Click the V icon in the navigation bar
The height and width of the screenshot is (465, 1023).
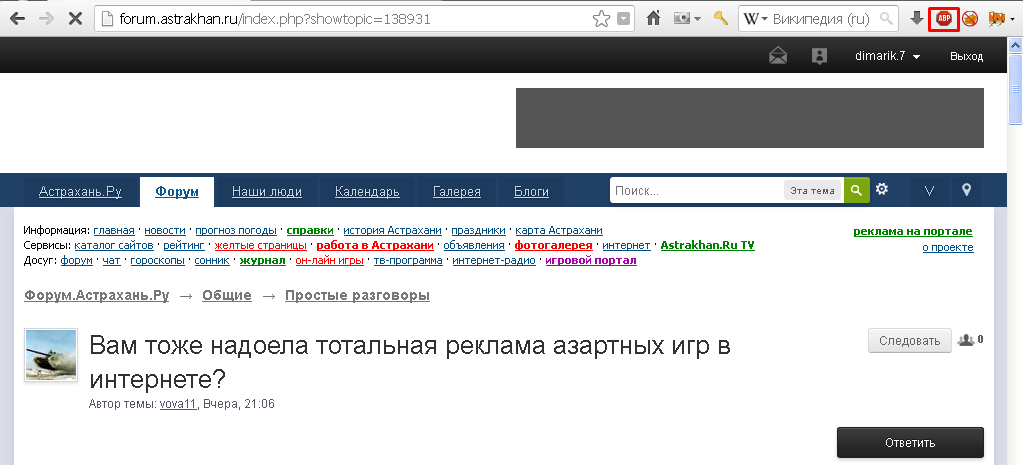(930, 190)
